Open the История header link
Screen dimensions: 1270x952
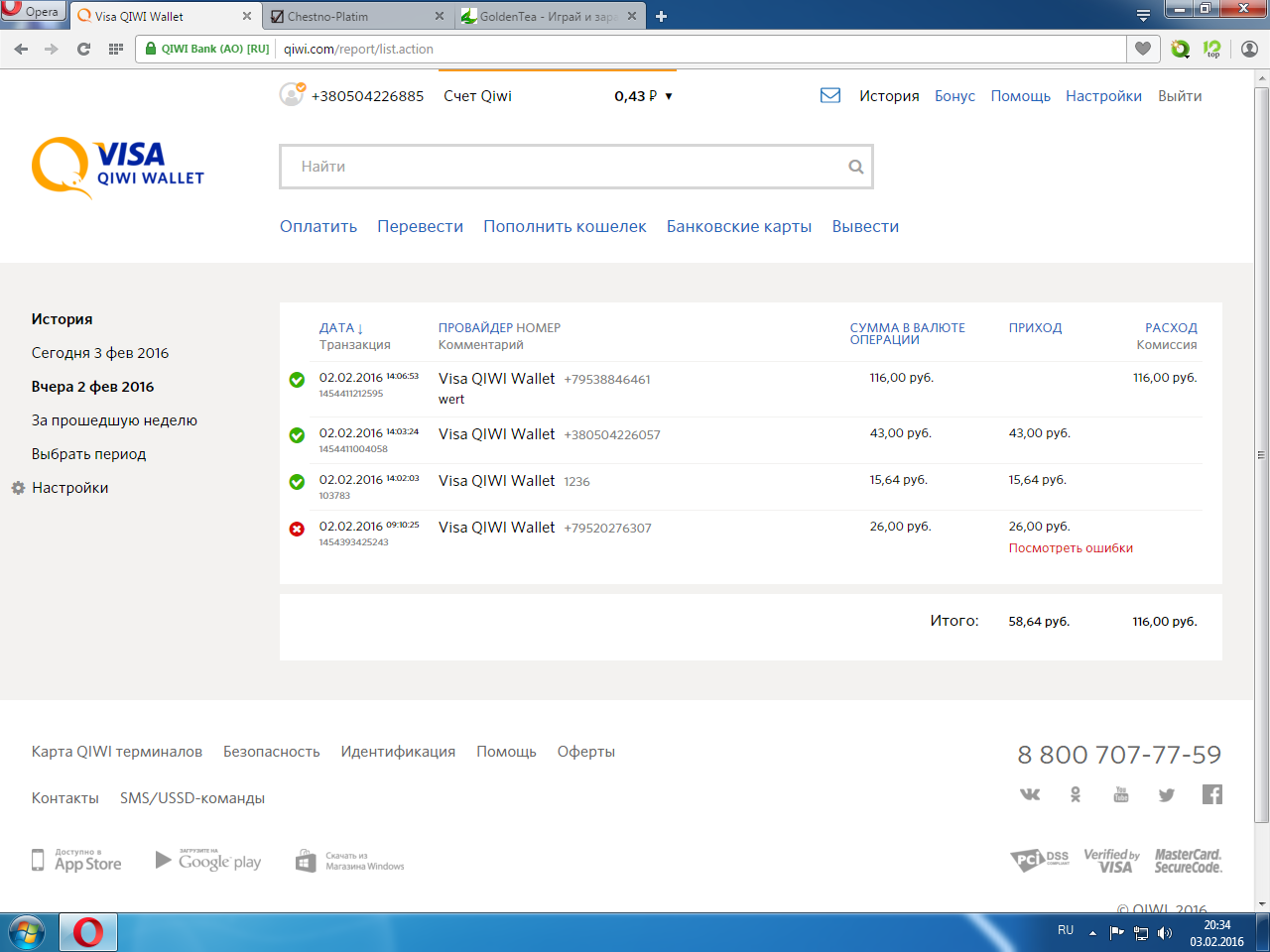click(889, 96)
